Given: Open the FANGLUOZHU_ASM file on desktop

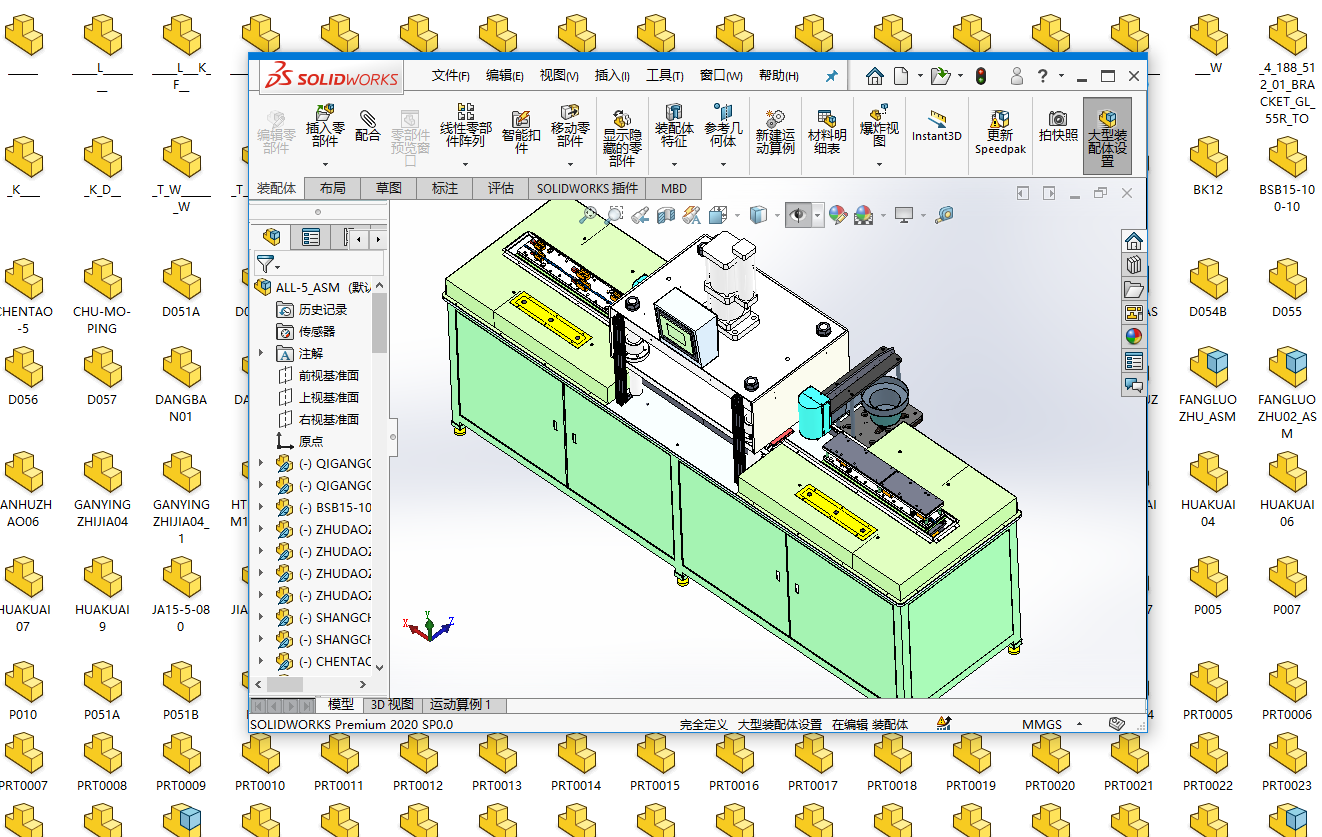Looking at the screenshot, I should point(1208,386).
